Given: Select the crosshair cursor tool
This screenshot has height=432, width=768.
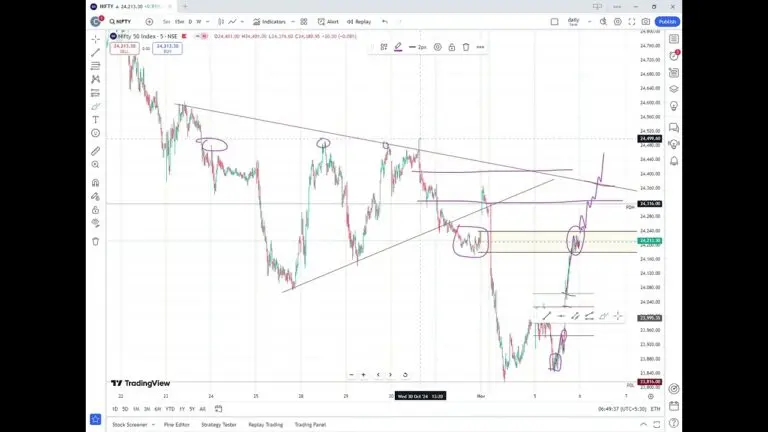Looking at the screenshot, I should pyautogui.click(x=96, y=39).
